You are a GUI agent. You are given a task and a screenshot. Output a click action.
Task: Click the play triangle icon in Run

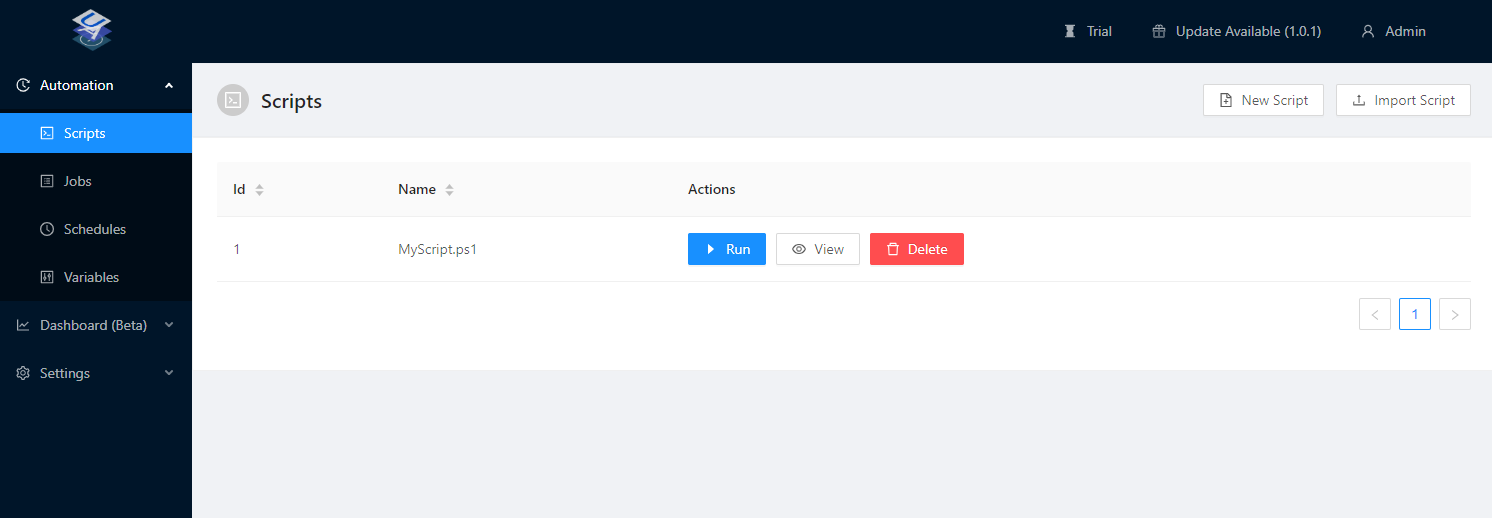tap(710, 249)
